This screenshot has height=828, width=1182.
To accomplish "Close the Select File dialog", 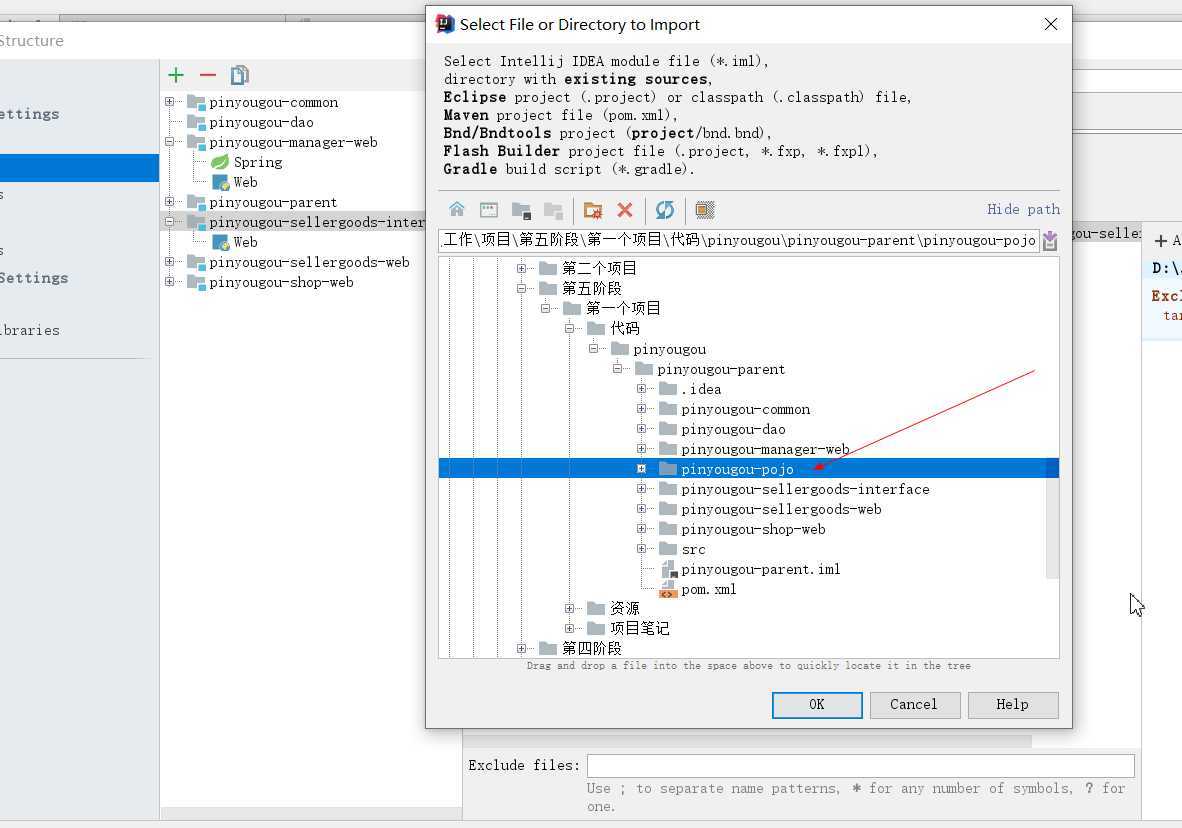I will [x=1051, y=24].
